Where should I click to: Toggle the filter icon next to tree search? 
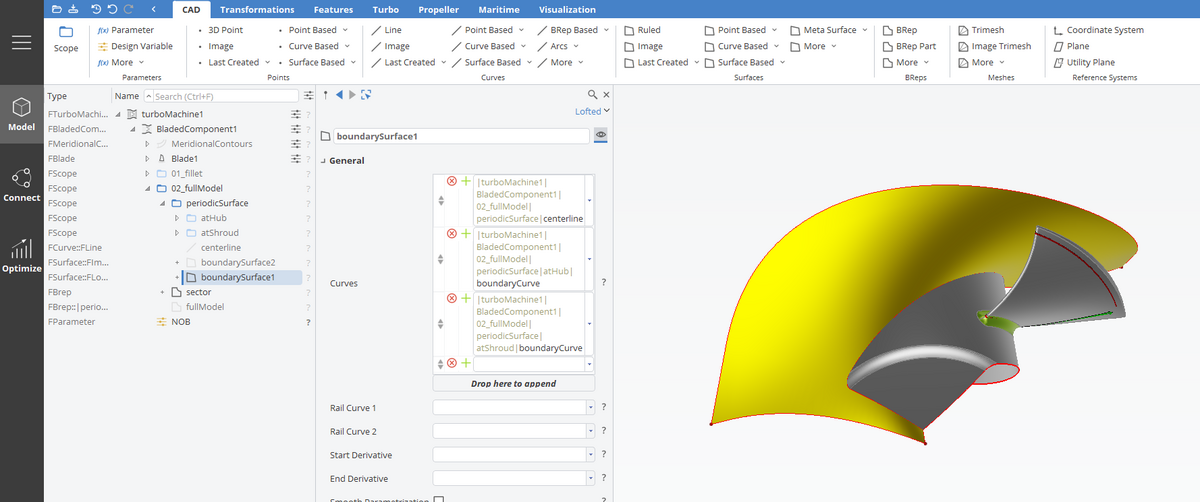309,96
